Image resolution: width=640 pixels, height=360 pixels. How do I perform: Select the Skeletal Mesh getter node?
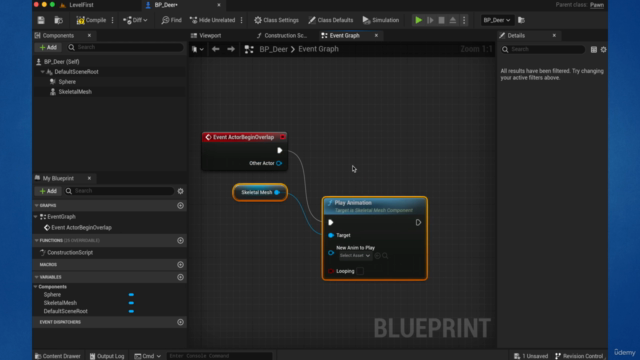point(260,192)
